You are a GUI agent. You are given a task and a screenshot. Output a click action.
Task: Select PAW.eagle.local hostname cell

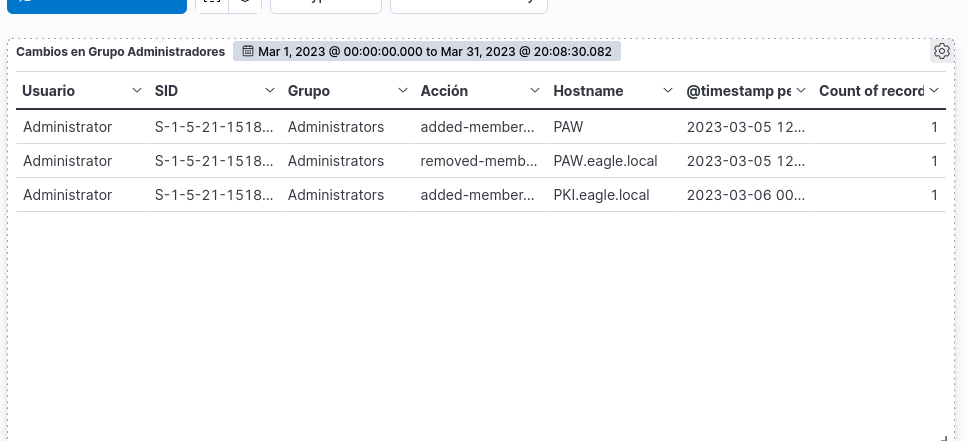(604, 161)
